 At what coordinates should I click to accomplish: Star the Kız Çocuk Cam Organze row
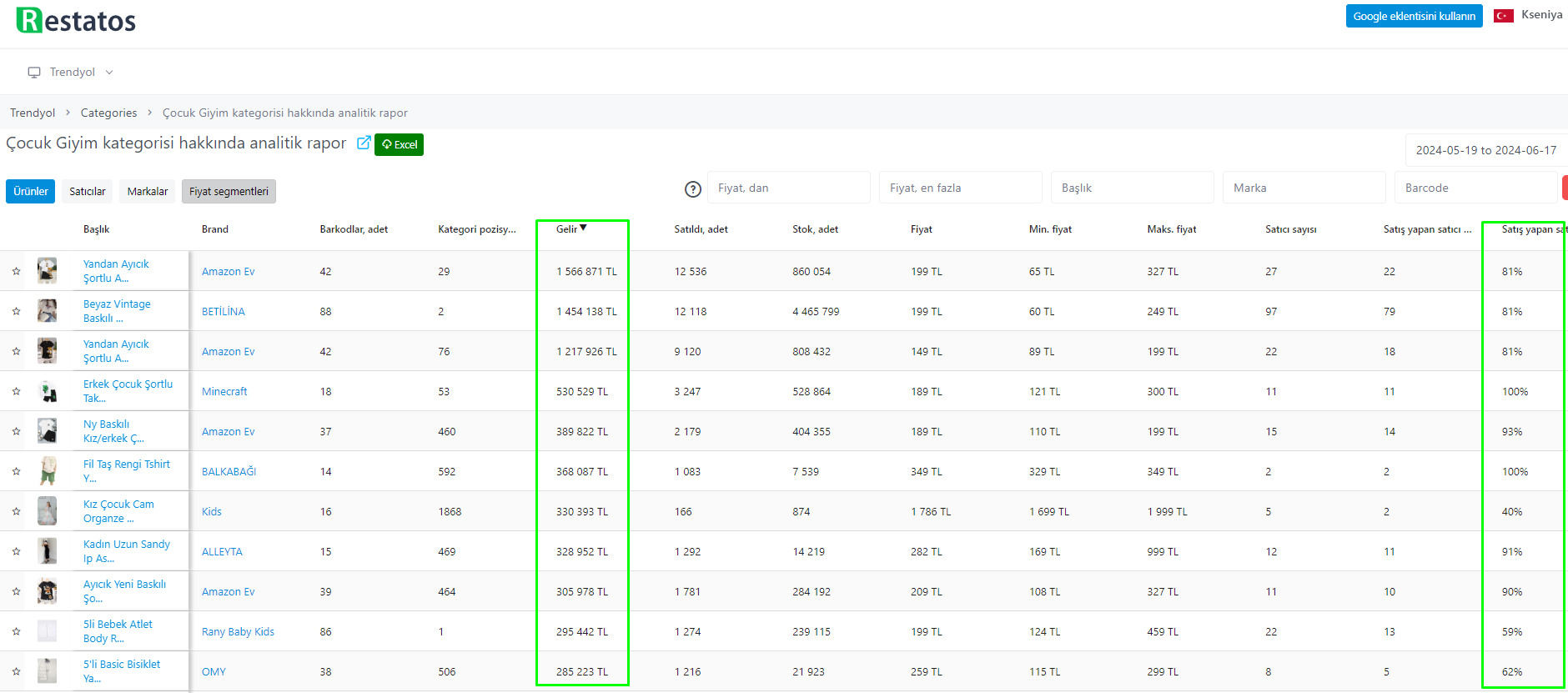(16, 511)
